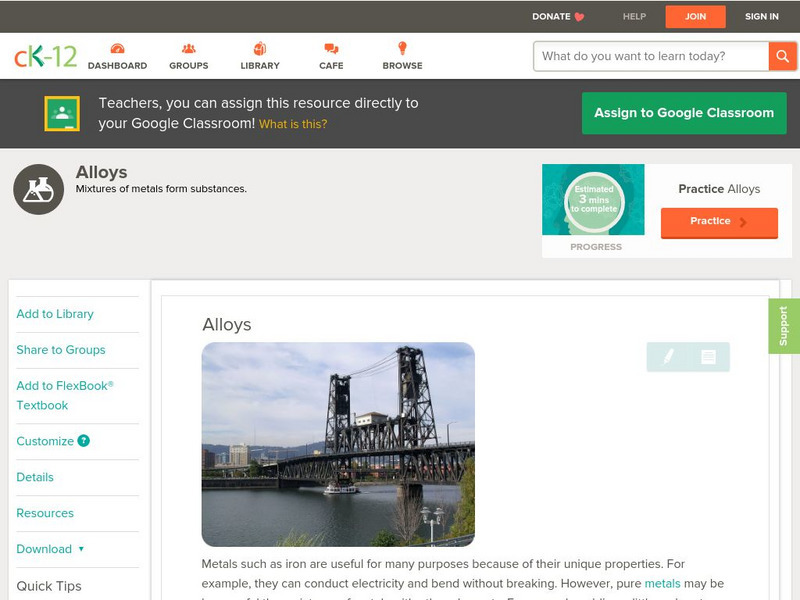Open the Browse lightbulb icon
This screenshot has height=600, width=800.
click(x=402, y=48)
